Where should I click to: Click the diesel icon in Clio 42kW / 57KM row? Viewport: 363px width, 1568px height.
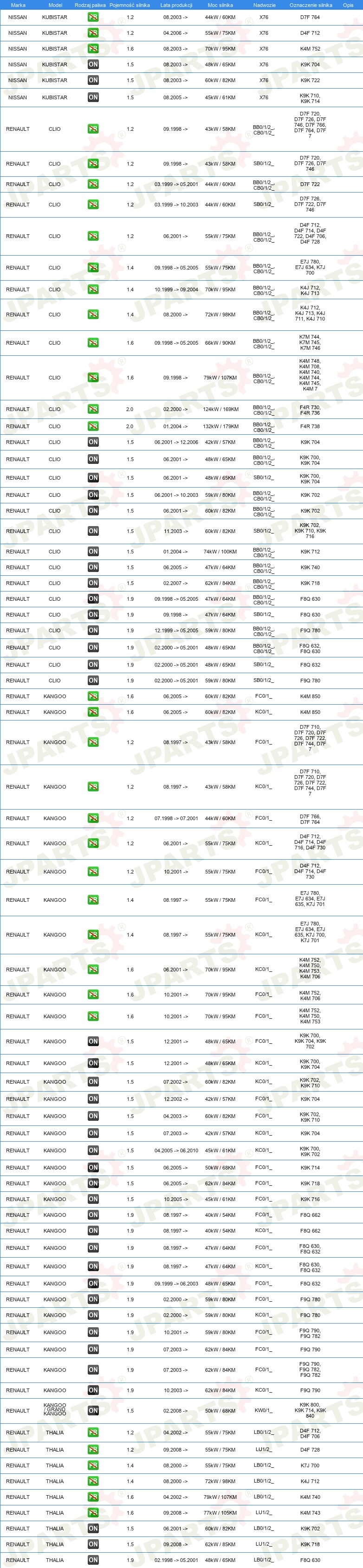93,443
